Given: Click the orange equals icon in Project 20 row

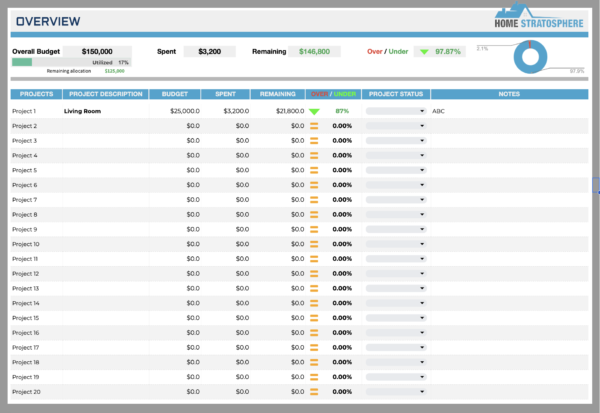Looking at the screenshot, I should (x=314, y=392).
